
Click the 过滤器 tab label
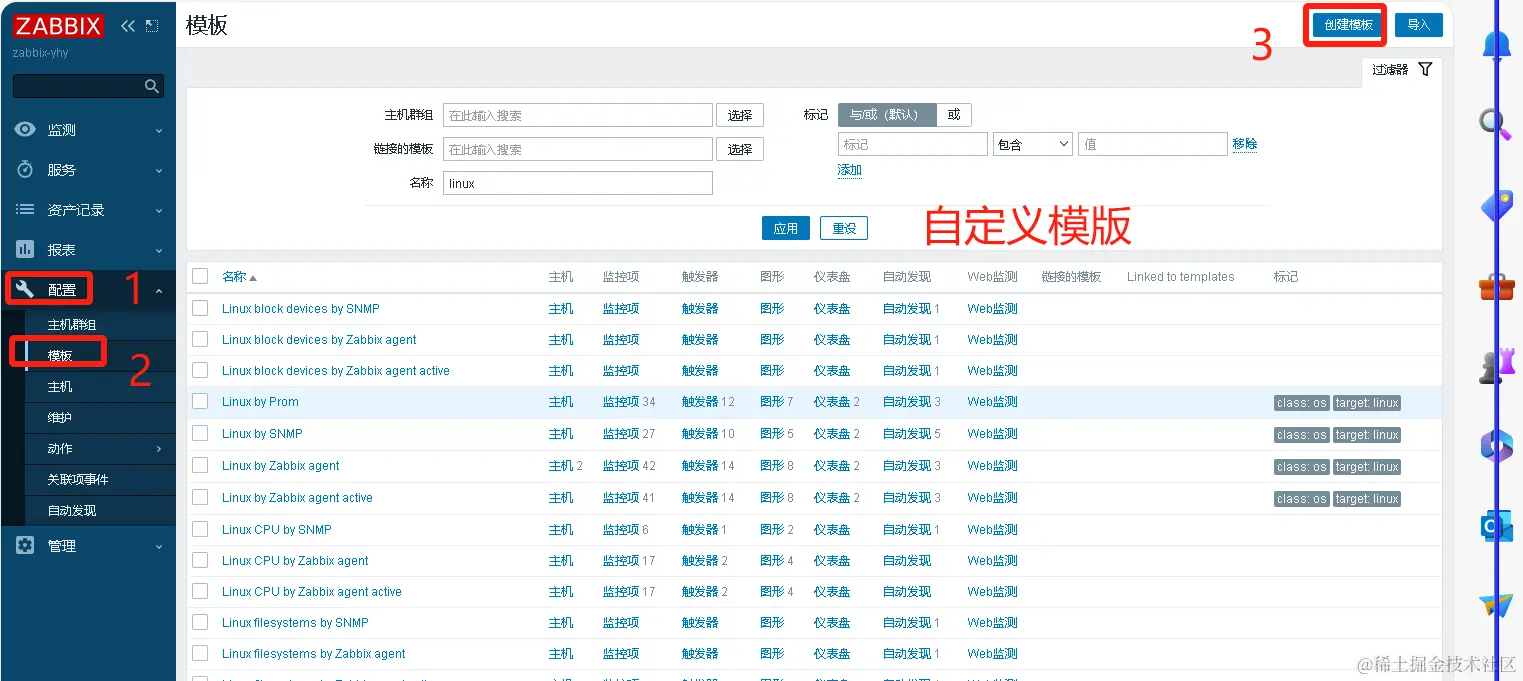coord(1390,70)
